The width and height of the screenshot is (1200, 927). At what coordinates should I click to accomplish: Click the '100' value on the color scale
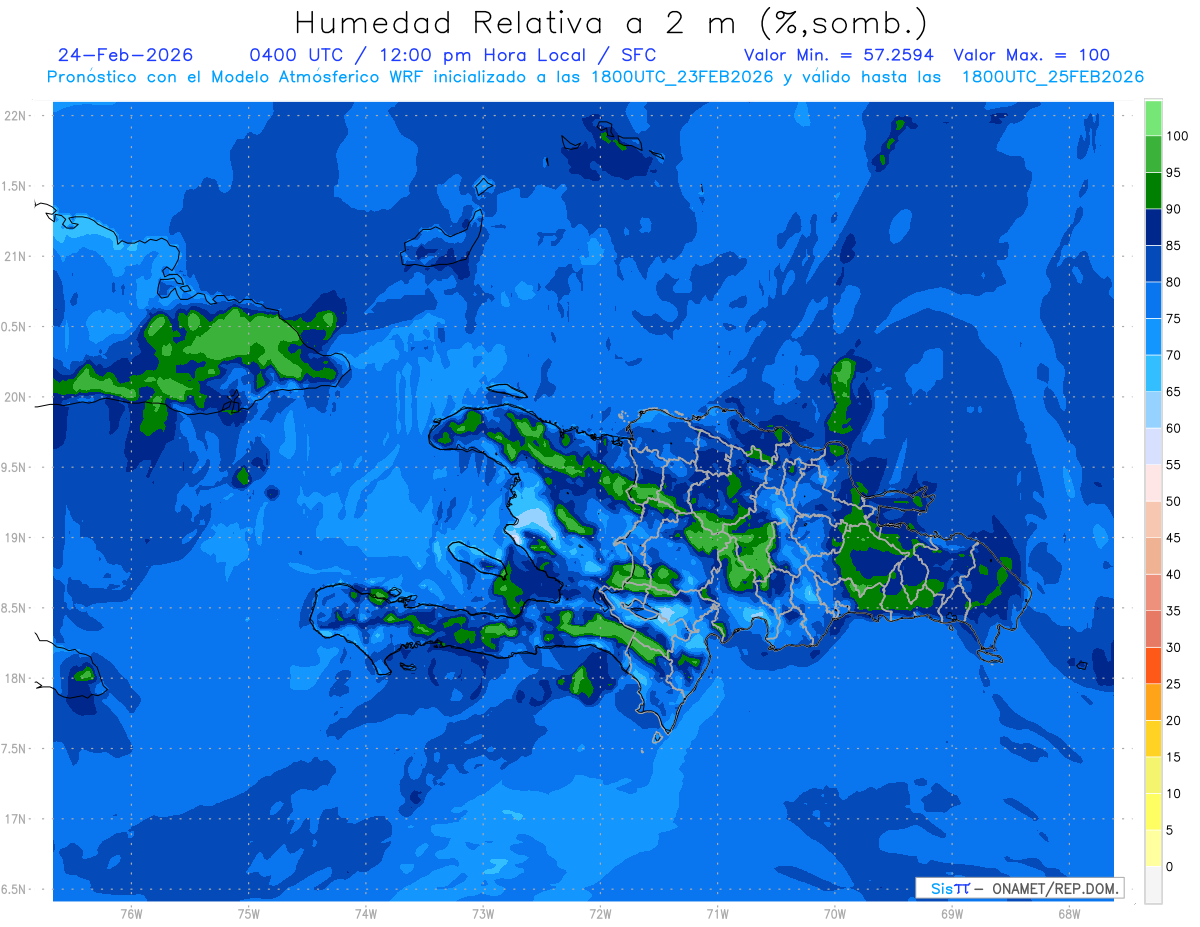1177,136
